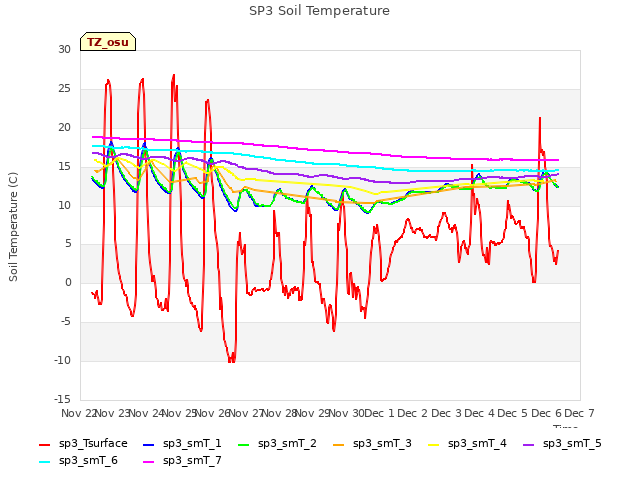Click the Dec 2 x-axis tick label
This screenshot has height=480, width=640.
click(413, 413)
